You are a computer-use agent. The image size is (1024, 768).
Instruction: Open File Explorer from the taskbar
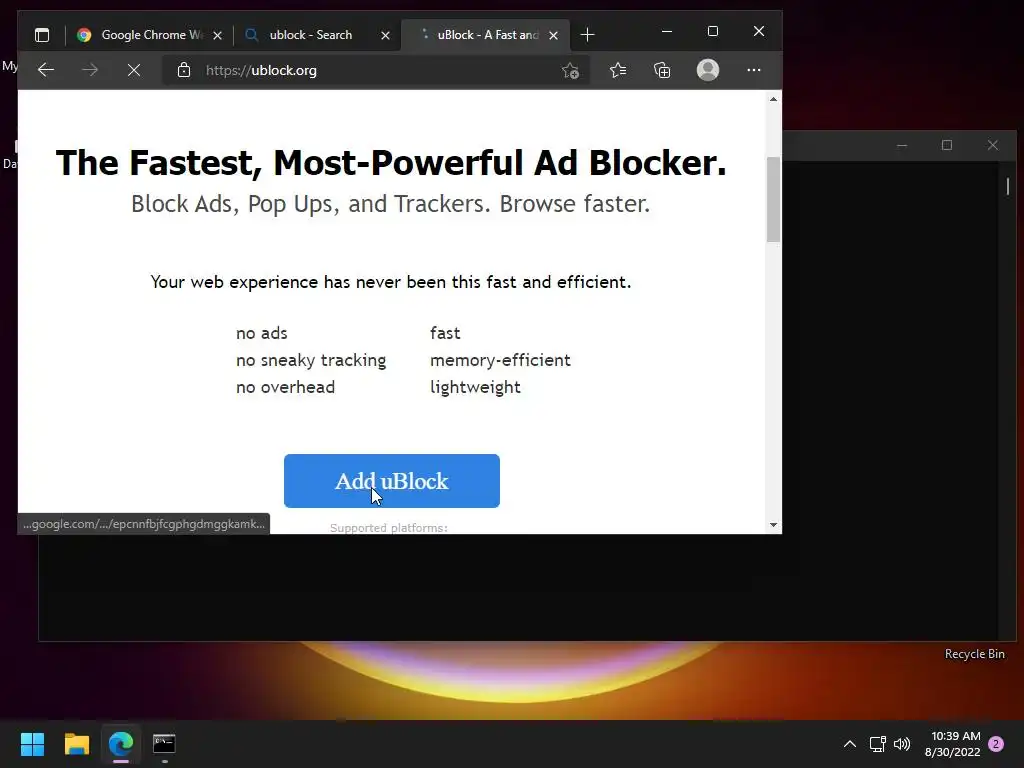click(76, 744)
